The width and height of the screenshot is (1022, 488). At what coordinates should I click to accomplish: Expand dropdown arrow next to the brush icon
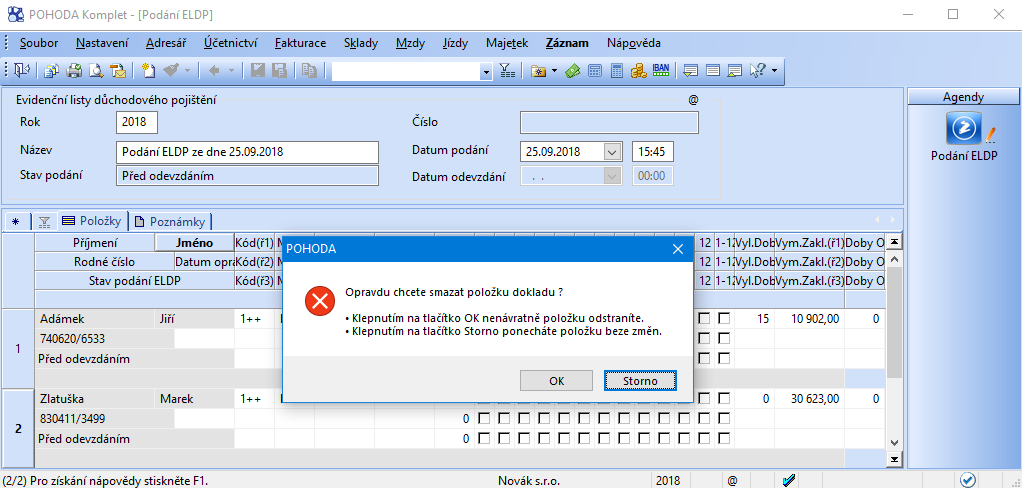pyautogui.click(x=188, y=70)
